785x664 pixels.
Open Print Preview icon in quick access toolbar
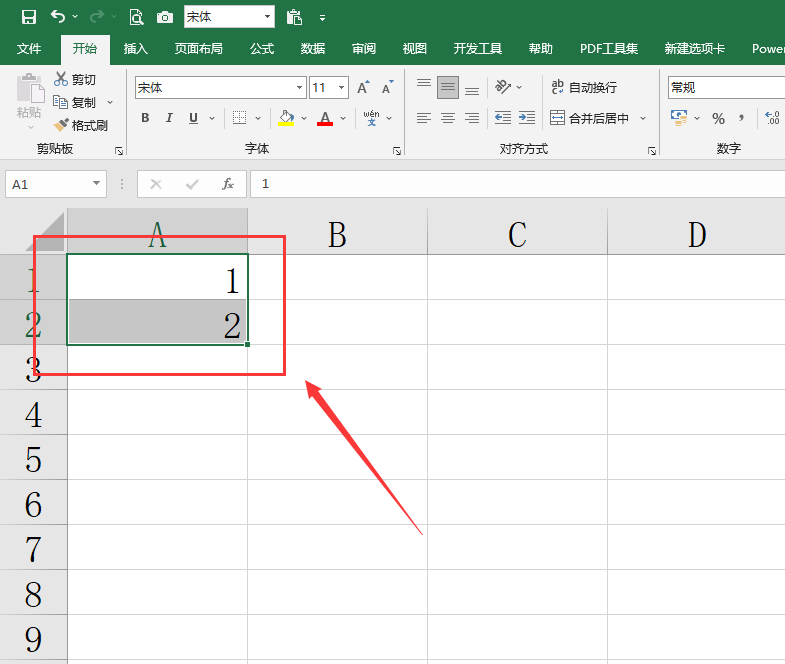[136, 18]
